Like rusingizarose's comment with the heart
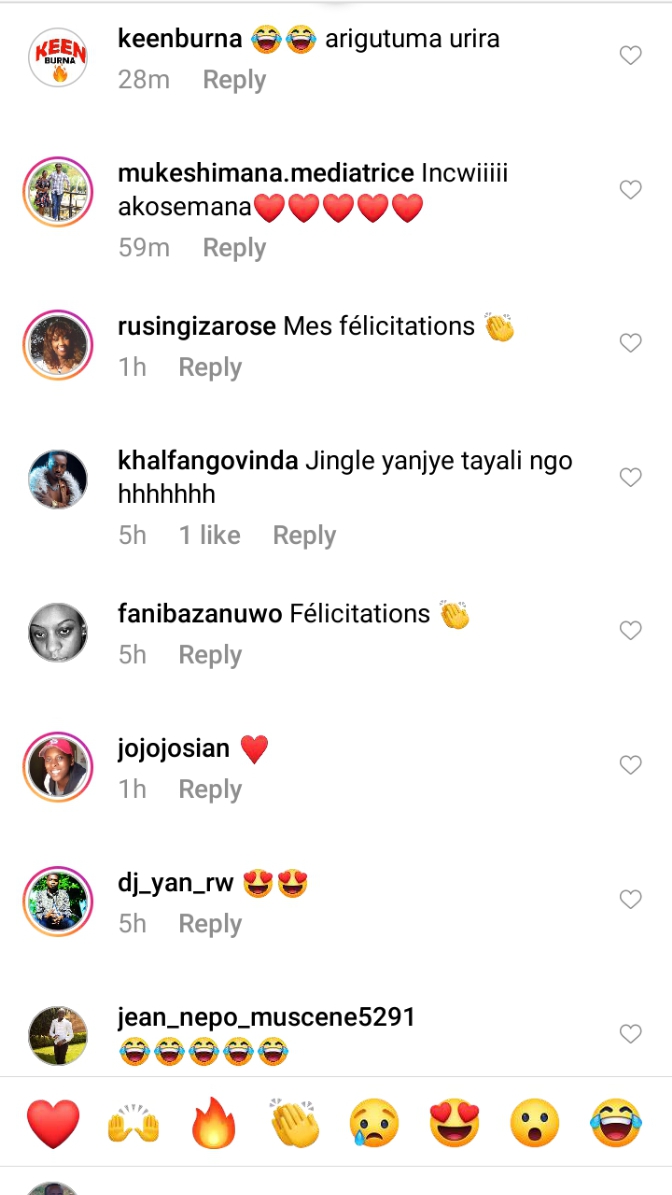 (630, 343)
